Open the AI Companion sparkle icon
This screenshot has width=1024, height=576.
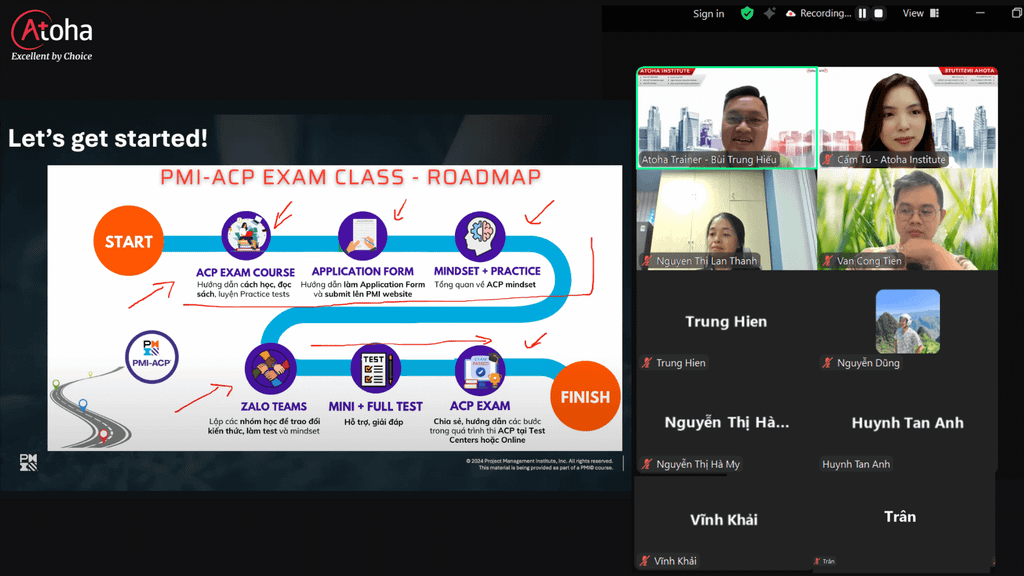coord(769,13)
